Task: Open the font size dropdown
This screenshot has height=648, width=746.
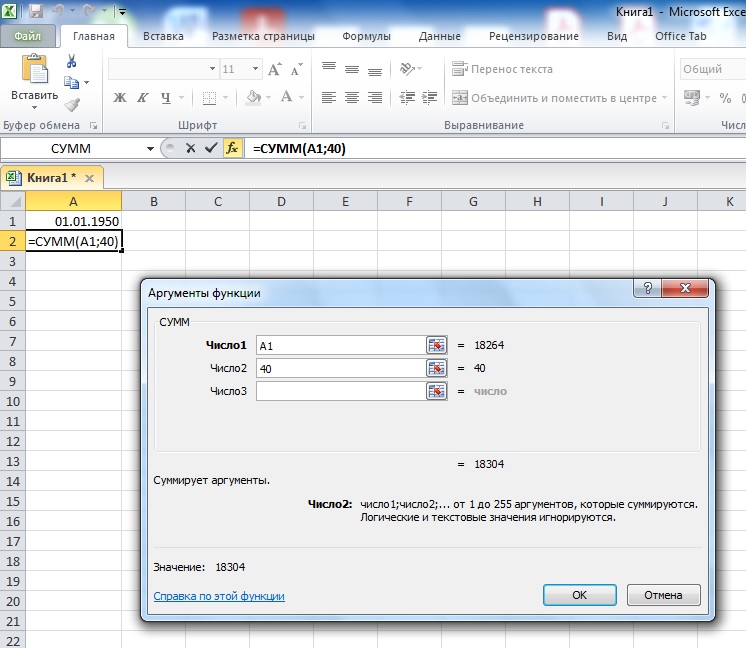Action: [256, 70]
